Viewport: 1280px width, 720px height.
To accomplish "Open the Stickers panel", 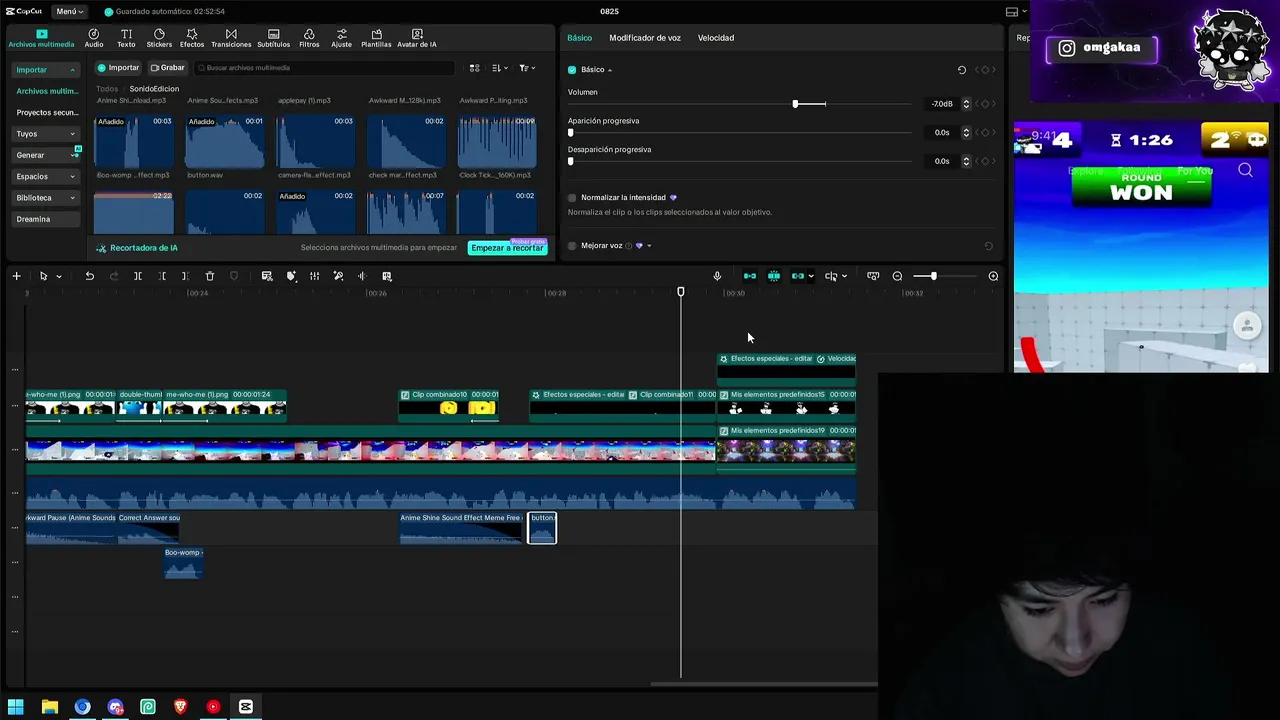I will (159, 38).
